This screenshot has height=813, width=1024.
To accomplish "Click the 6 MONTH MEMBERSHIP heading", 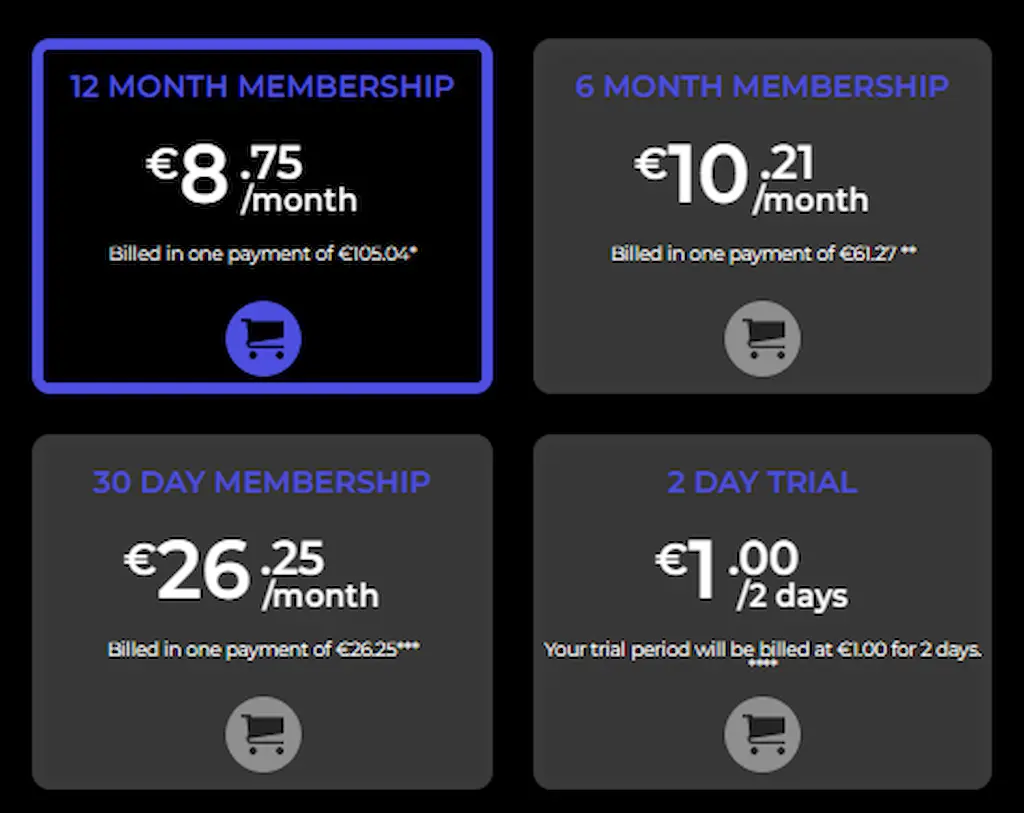I will [x=762, y=87].
